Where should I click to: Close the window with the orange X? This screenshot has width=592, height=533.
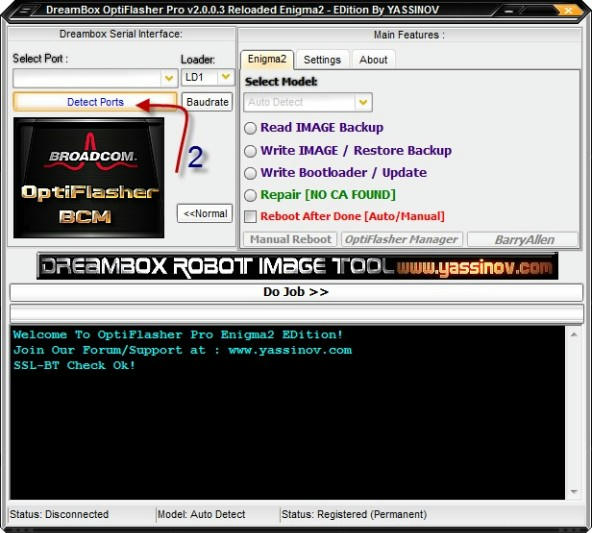[x=567, y=11]
